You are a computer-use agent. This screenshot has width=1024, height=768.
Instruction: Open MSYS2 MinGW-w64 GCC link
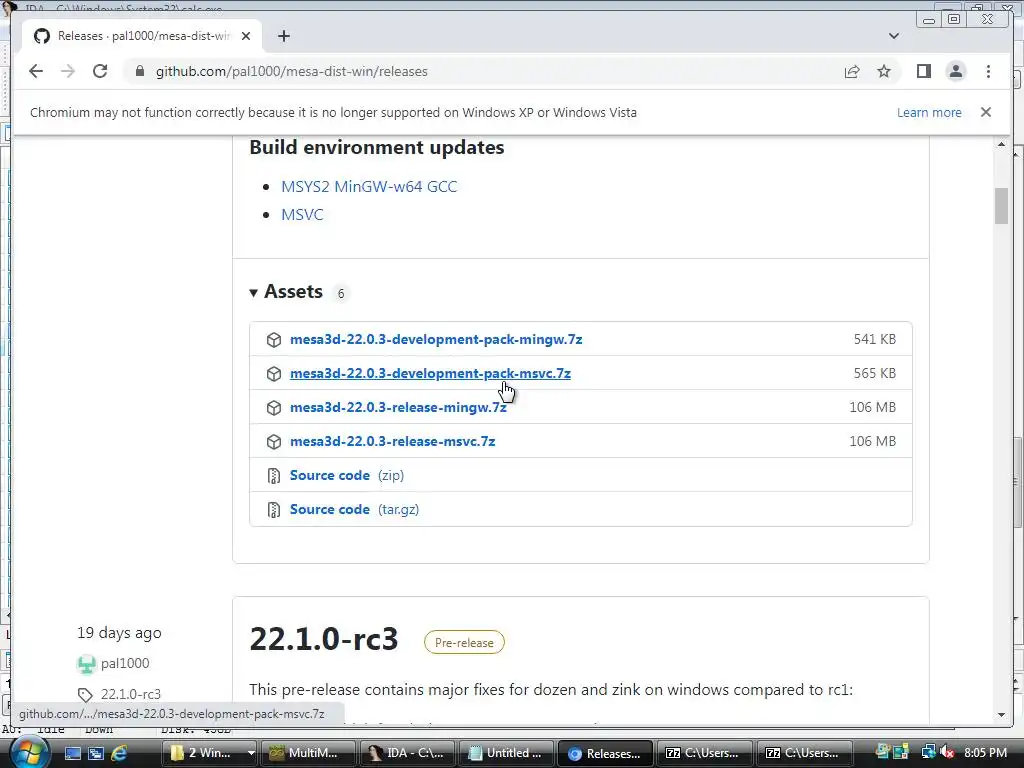click(369, 187)
